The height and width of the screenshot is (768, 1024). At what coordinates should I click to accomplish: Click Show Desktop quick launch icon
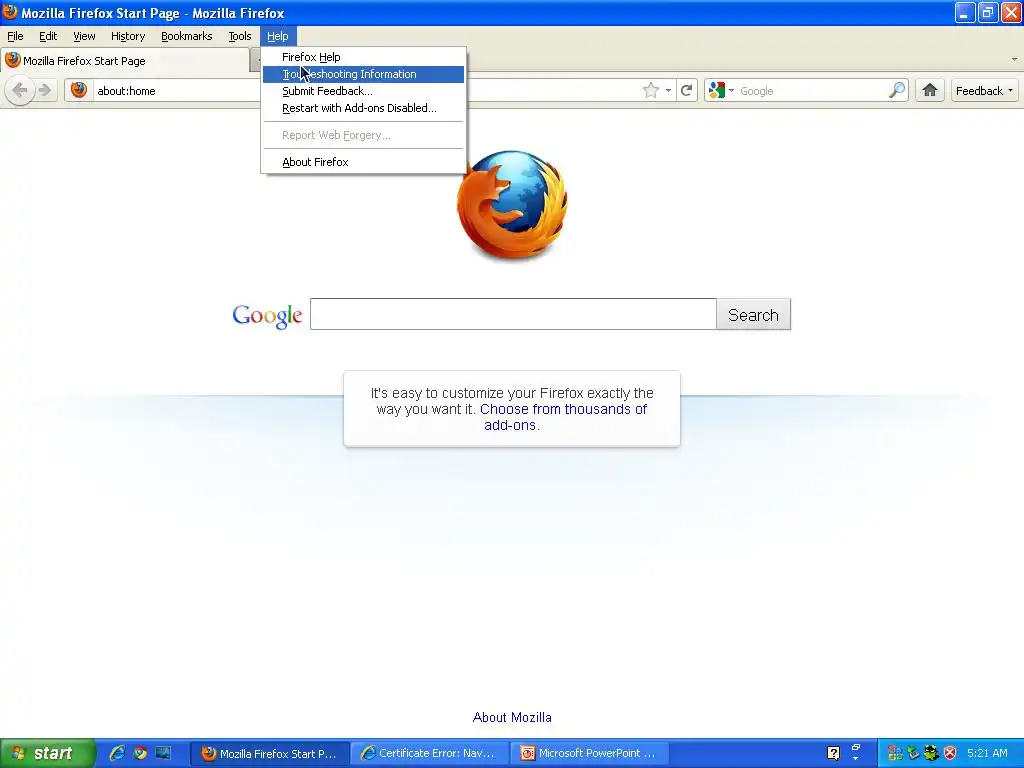pyautogui.click(x=163, y=753)
